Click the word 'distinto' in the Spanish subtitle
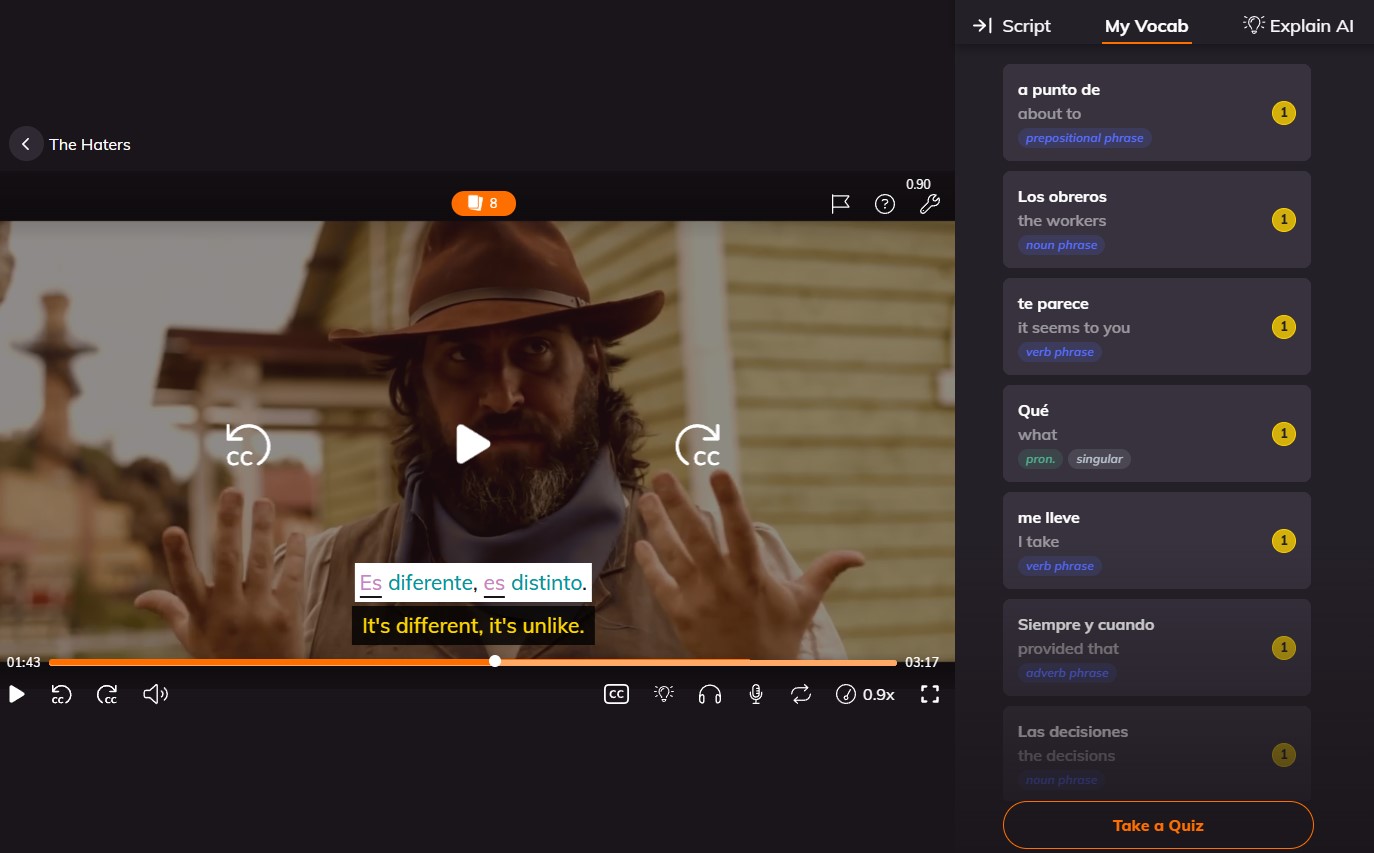The height and width of the screenshot is (853, 1374). click(x=546, y=582)
